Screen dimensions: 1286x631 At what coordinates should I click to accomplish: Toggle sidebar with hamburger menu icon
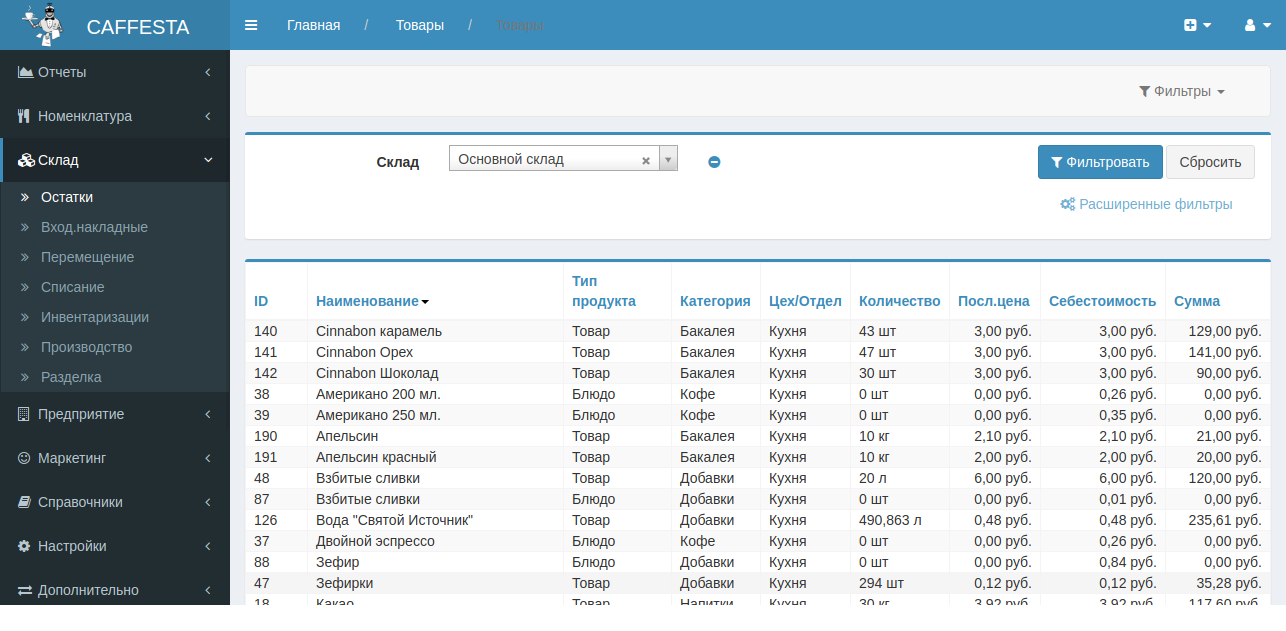click(251, 25)
